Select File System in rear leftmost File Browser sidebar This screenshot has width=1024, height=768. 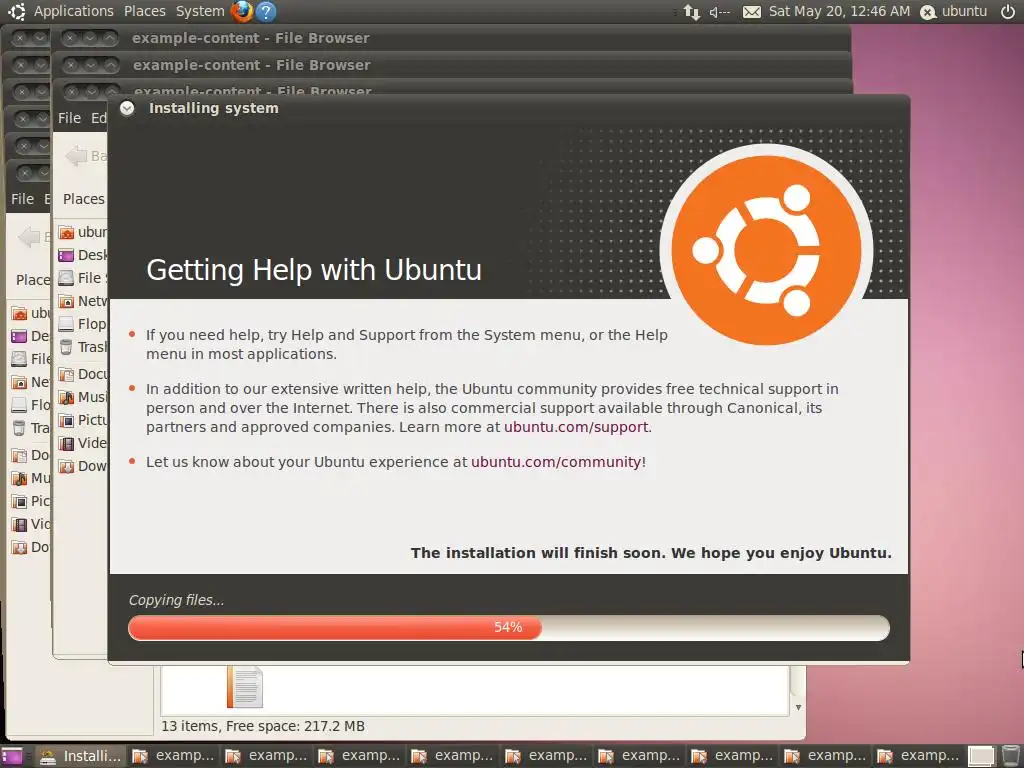pyautogui.click(x=31, y=359)
